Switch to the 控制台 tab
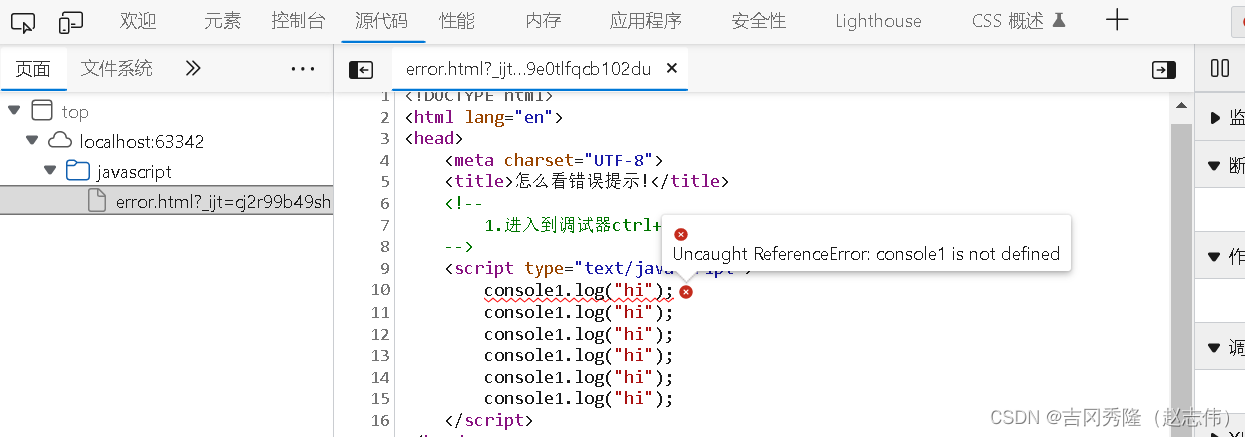The height and width of the screenshot is (437, 1245). pyautogui.click(x=298, y=21)
